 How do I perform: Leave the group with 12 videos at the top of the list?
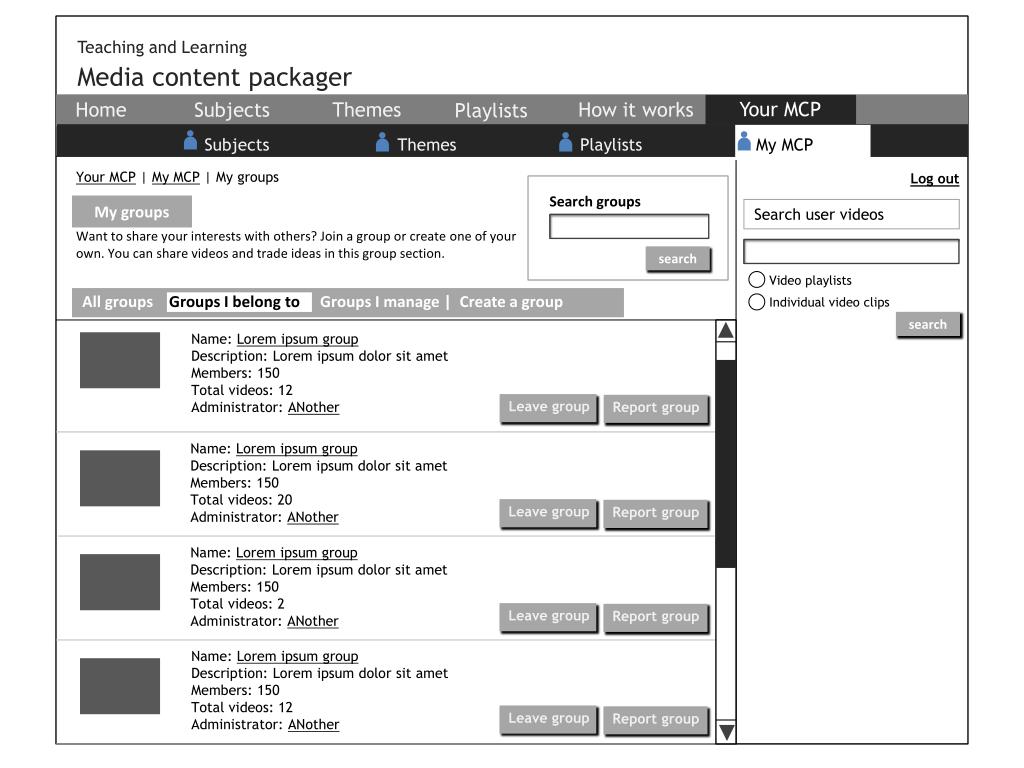click(x=549, y=408)
